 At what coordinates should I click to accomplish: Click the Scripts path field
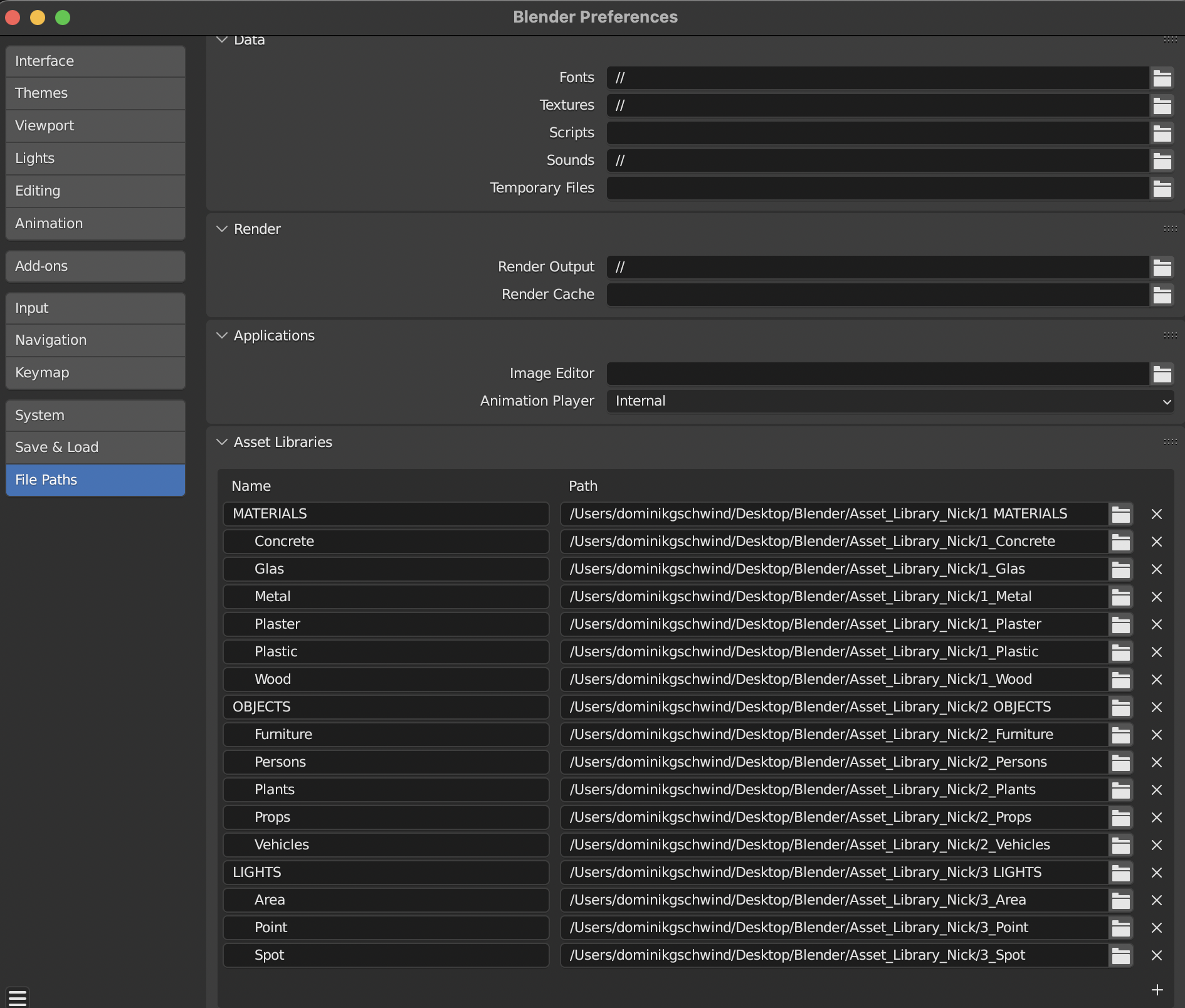pos(878,133)
